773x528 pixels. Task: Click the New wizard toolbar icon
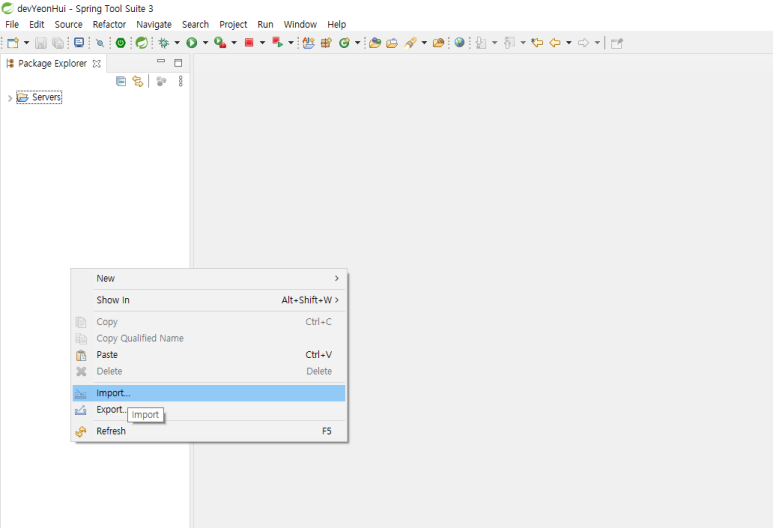(13, 43)
